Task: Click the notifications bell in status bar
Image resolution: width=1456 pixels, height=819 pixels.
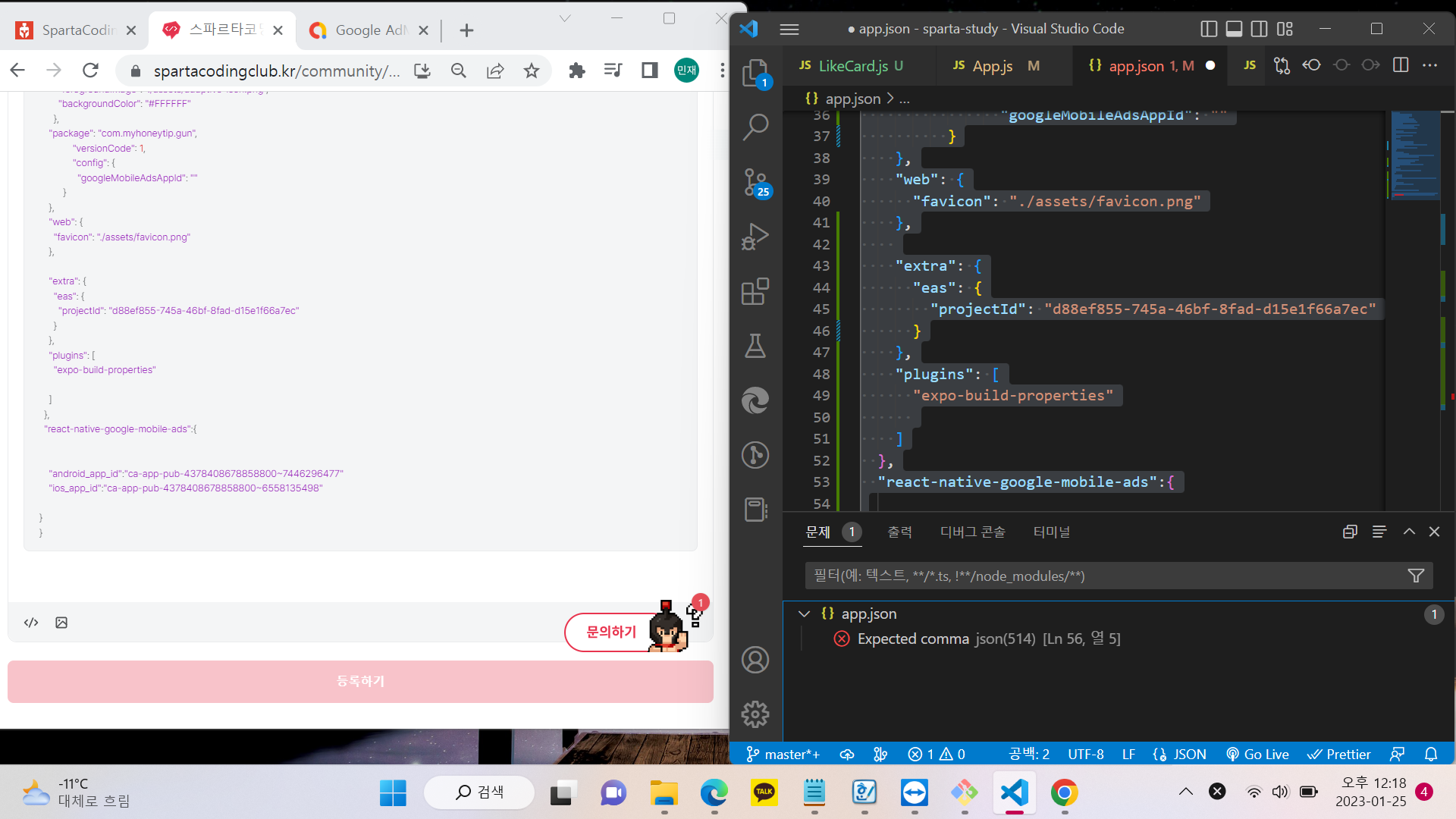Action: coord(1431,754)
